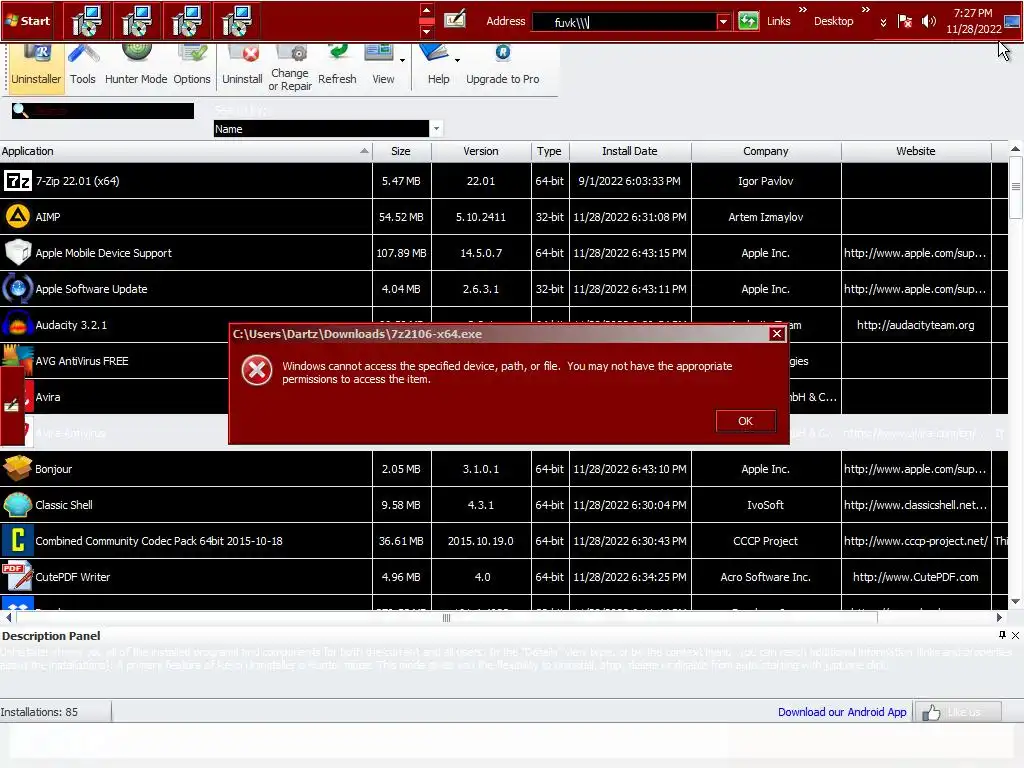Select the Bonjour application icon
The image size is (1024, 768).
18,469
